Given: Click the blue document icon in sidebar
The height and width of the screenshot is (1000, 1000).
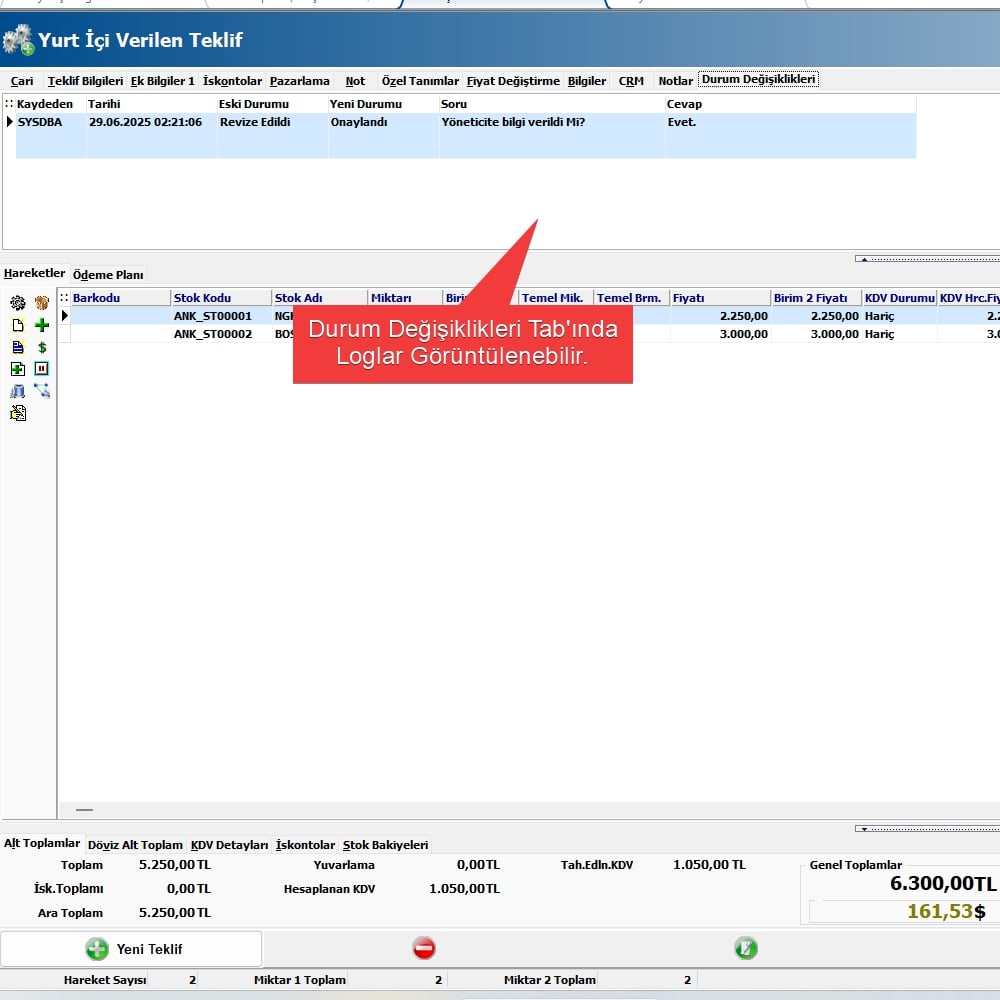Looking at the screenshot, I should tap(17, 347).
